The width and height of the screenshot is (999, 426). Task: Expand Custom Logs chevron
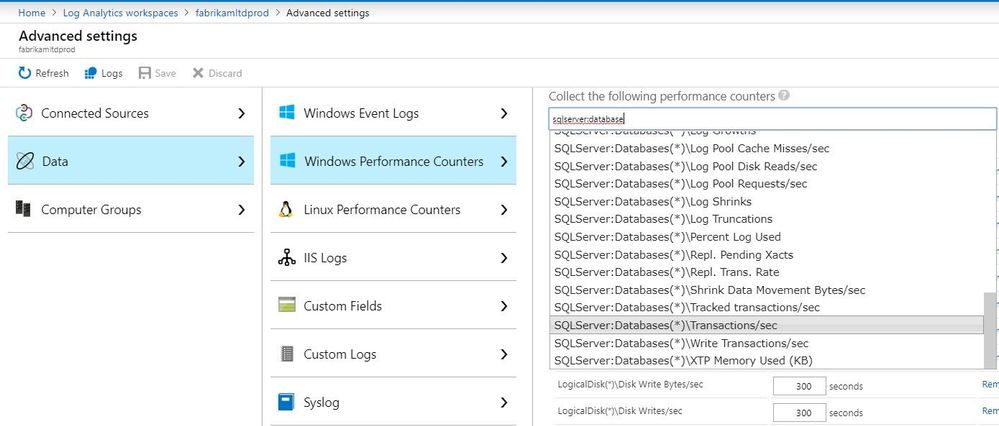click(504, 354)
